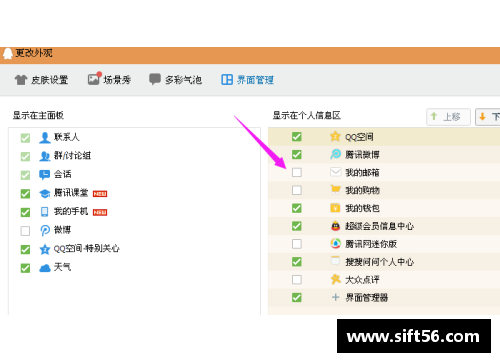The image size is (500, 362).
Task: Uncheck the QQ空间 checkbox in personal info list
Action: pos(297,137)
